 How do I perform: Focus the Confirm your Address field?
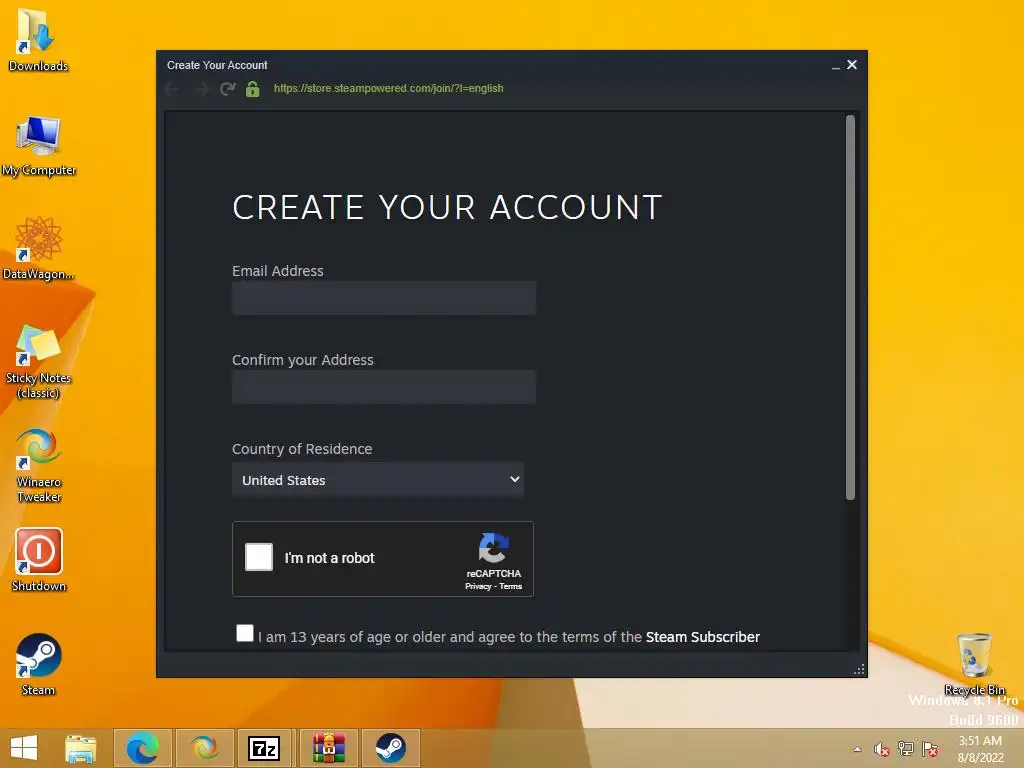(384, 387)
